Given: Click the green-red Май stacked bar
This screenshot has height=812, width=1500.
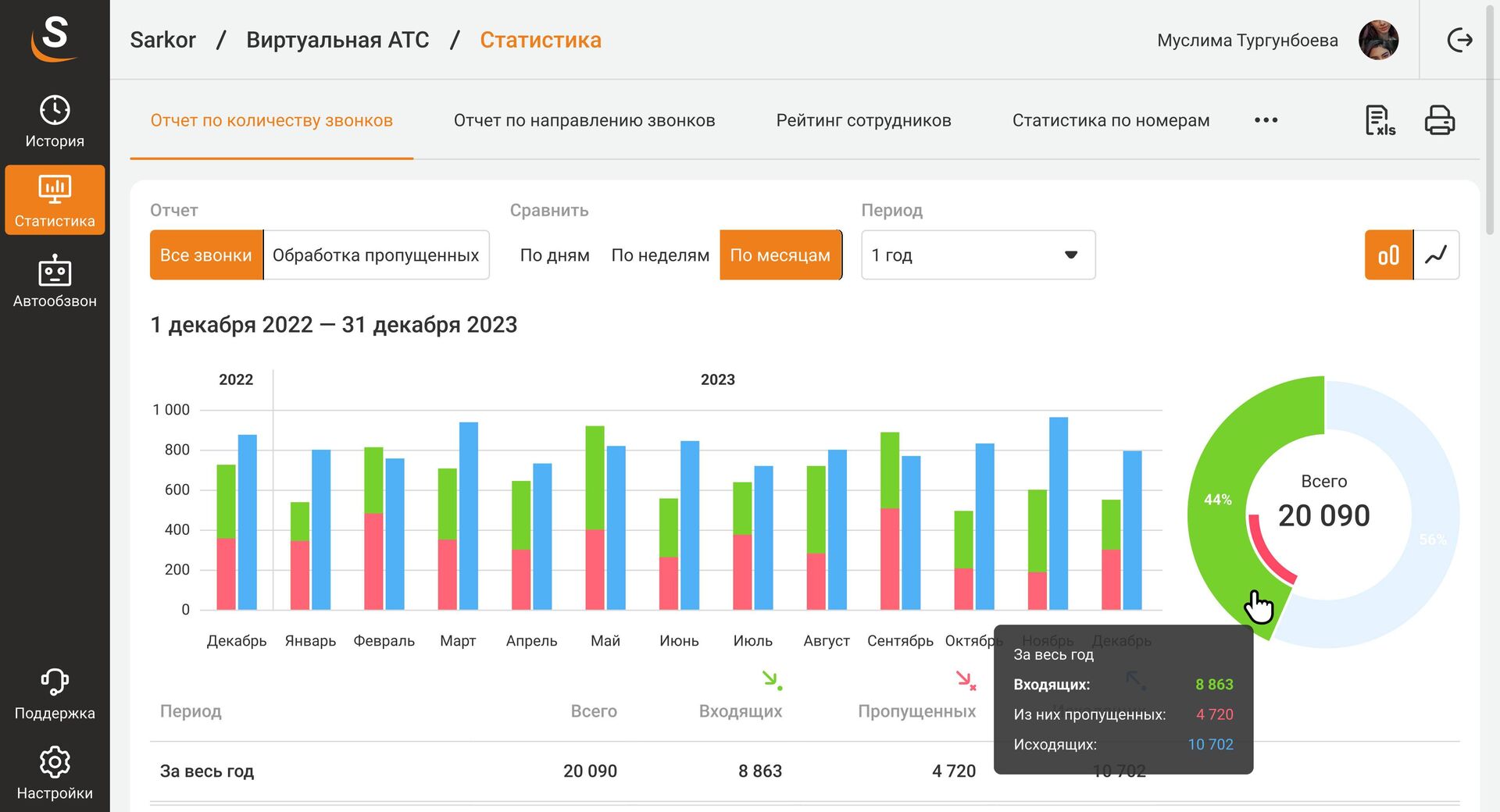Looking at the screenshot, I should [595, 518].
